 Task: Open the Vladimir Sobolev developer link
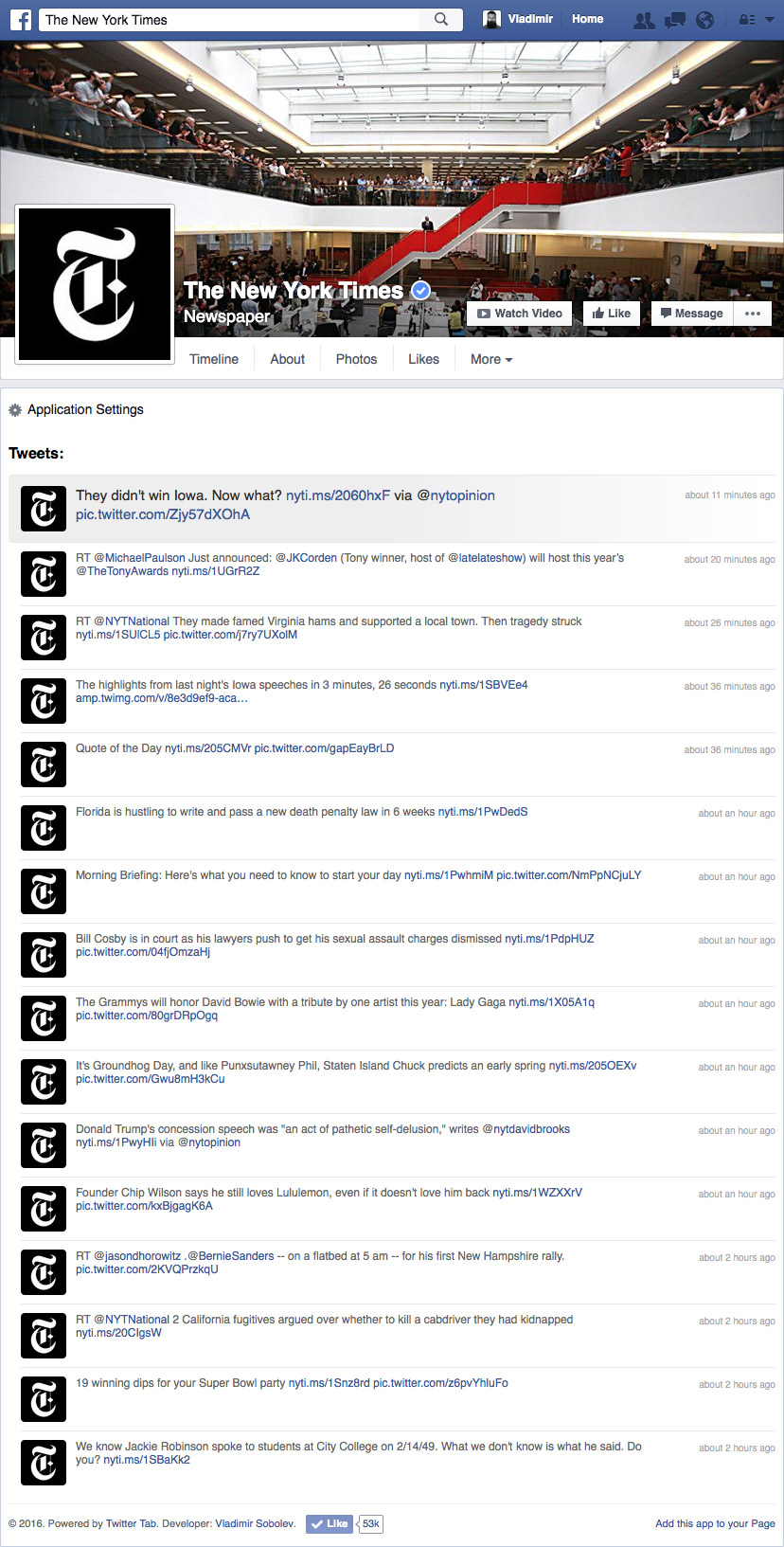pos(255,1523)
